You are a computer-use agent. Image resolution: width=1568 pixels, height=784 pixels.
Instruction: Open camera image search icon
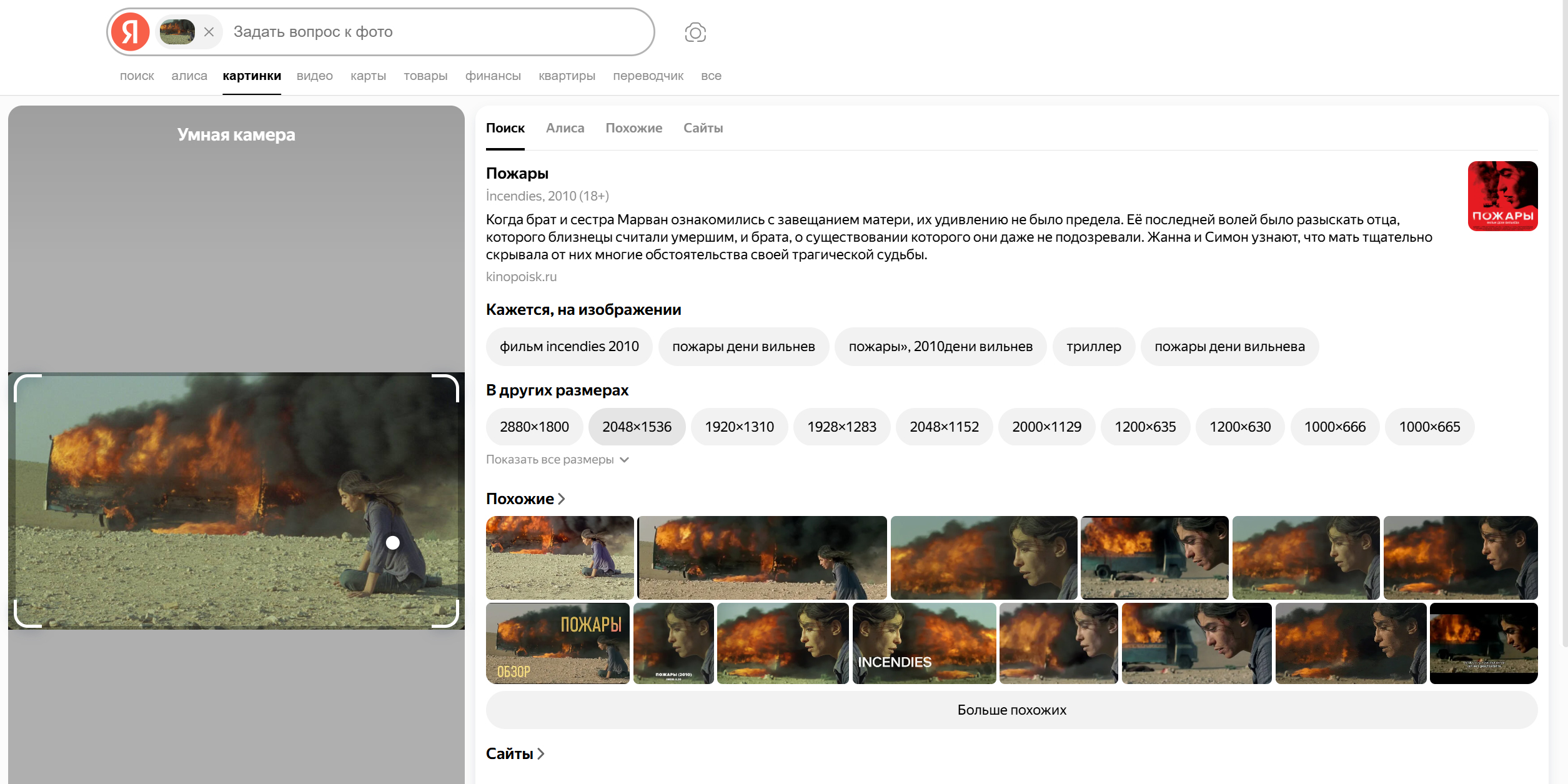[x=695, y=32]
